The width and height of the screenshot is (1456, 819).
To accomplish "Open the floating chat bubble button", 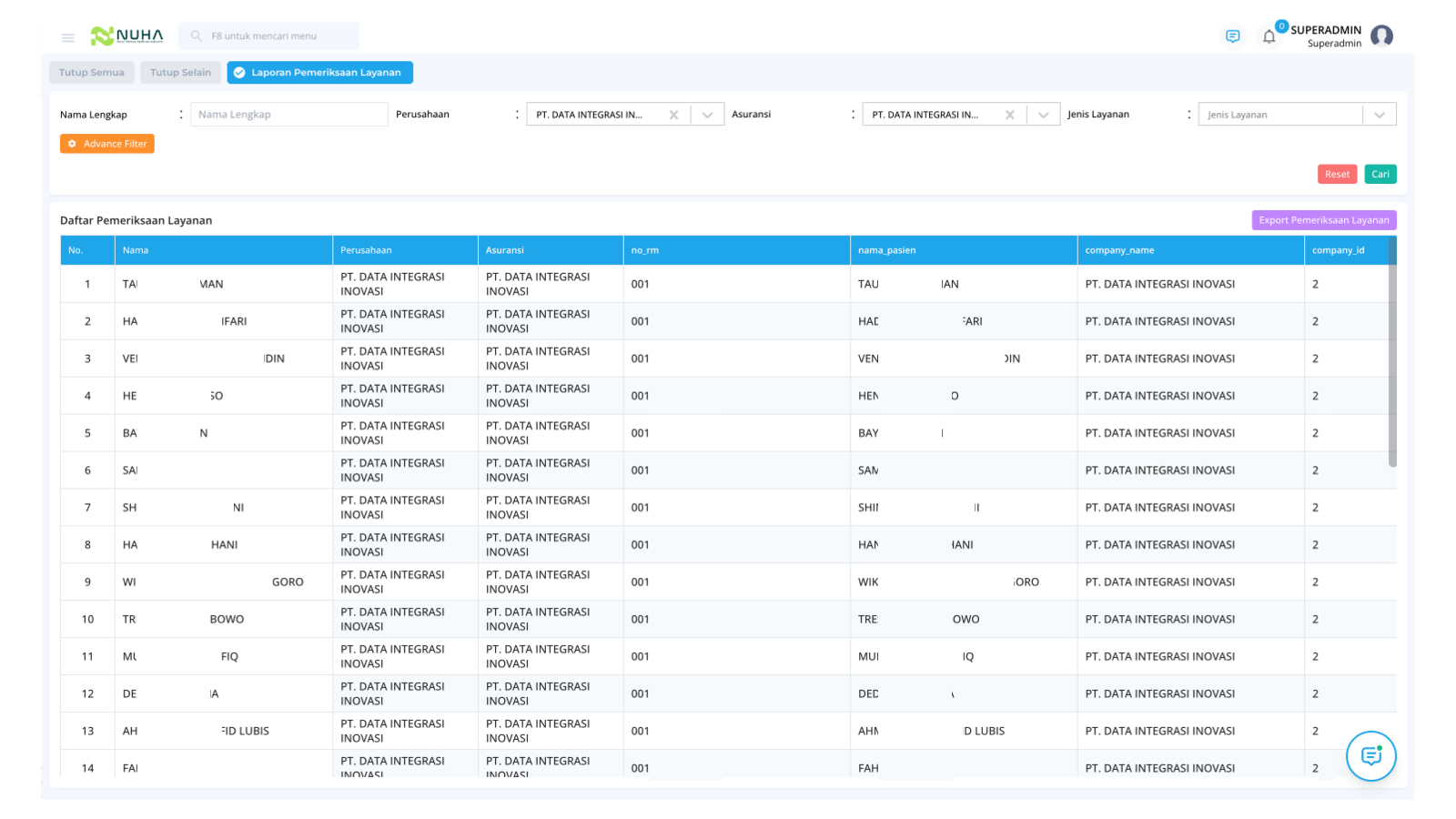I will point(1370,755).
